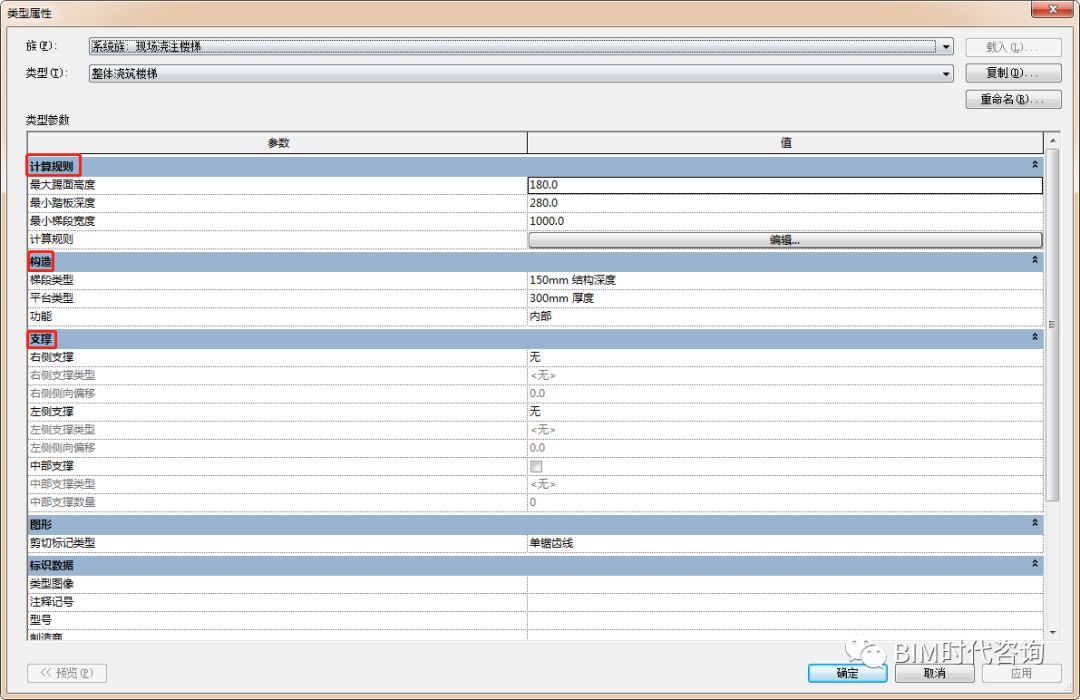The image size is (1080, 700).
Task: Collapse the 标识数据 section
Action: (x=1035, y=564)
